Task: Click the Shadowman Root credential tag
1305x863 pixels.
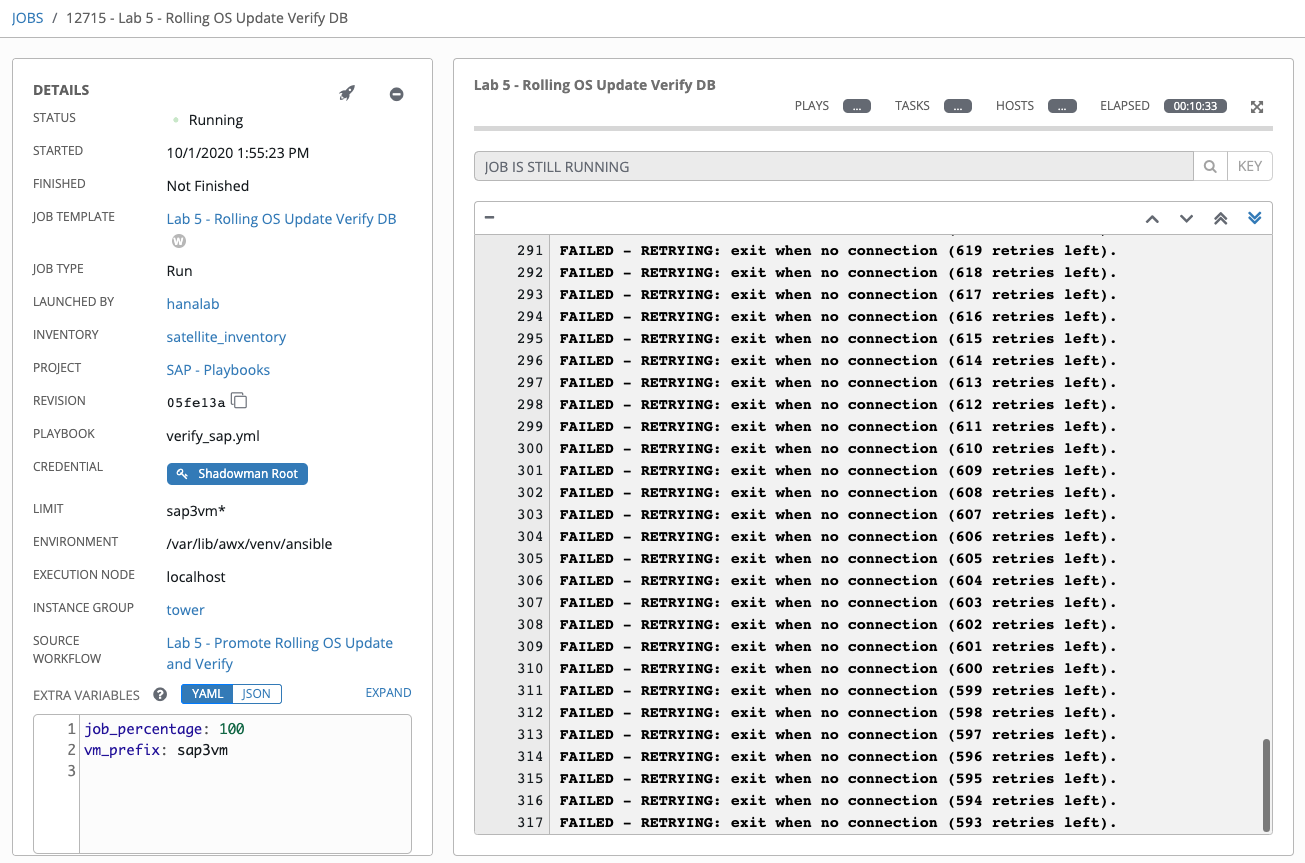Action: (237, 474)
